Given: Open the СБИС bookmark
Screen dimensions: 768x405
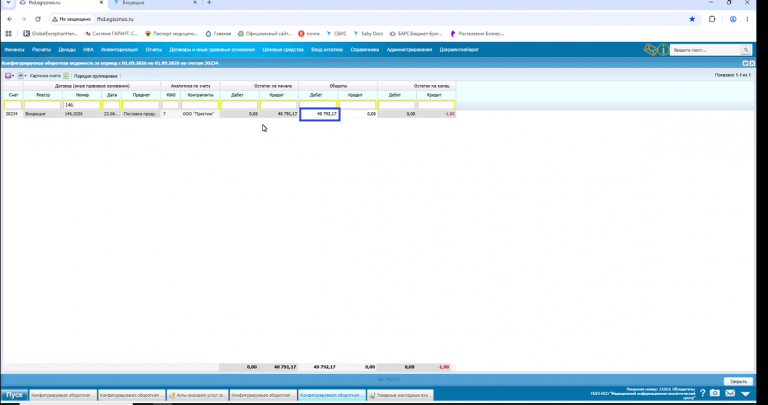Looking at the screenshot, I should [x=336, y=34].
